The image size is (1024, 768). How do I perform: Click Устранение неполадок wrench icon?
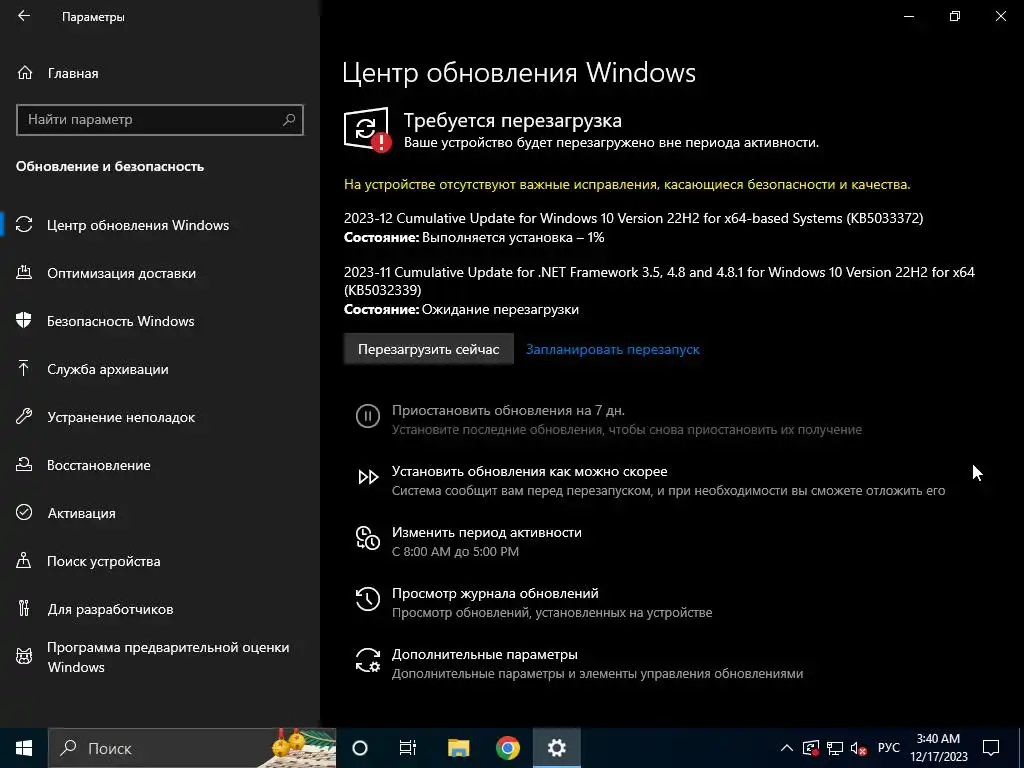tap(24, 417)
